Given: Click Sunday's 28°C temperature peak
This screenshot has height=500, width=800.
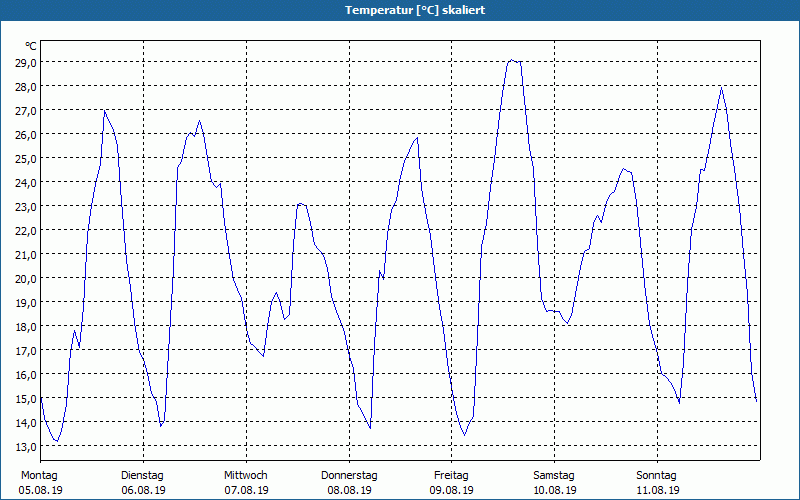Looking at the screenshot, I should pos(721,88).
